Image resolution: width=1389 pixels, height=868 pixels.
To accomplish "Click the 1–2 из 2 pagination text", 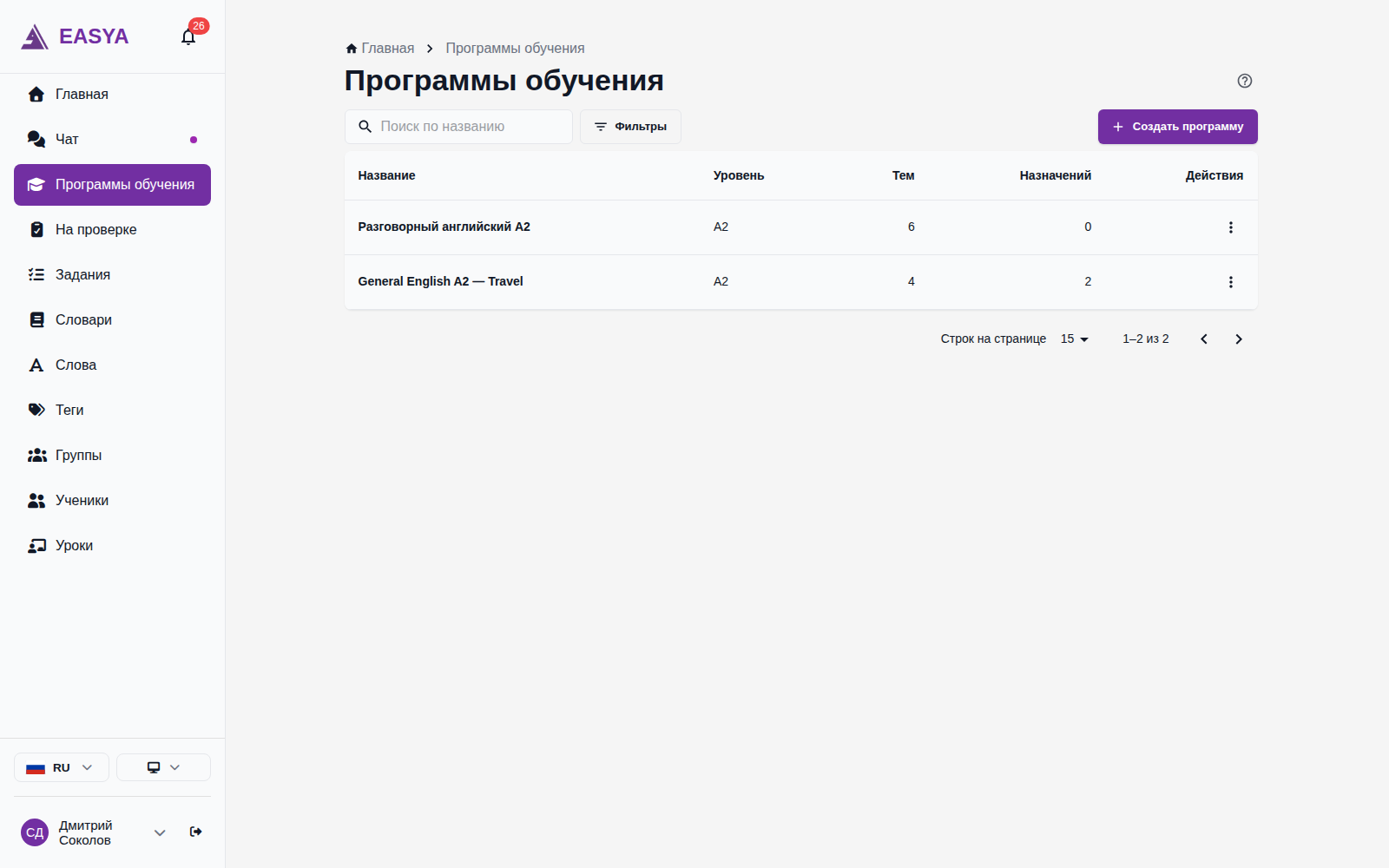I will [x=1145, y=339].
